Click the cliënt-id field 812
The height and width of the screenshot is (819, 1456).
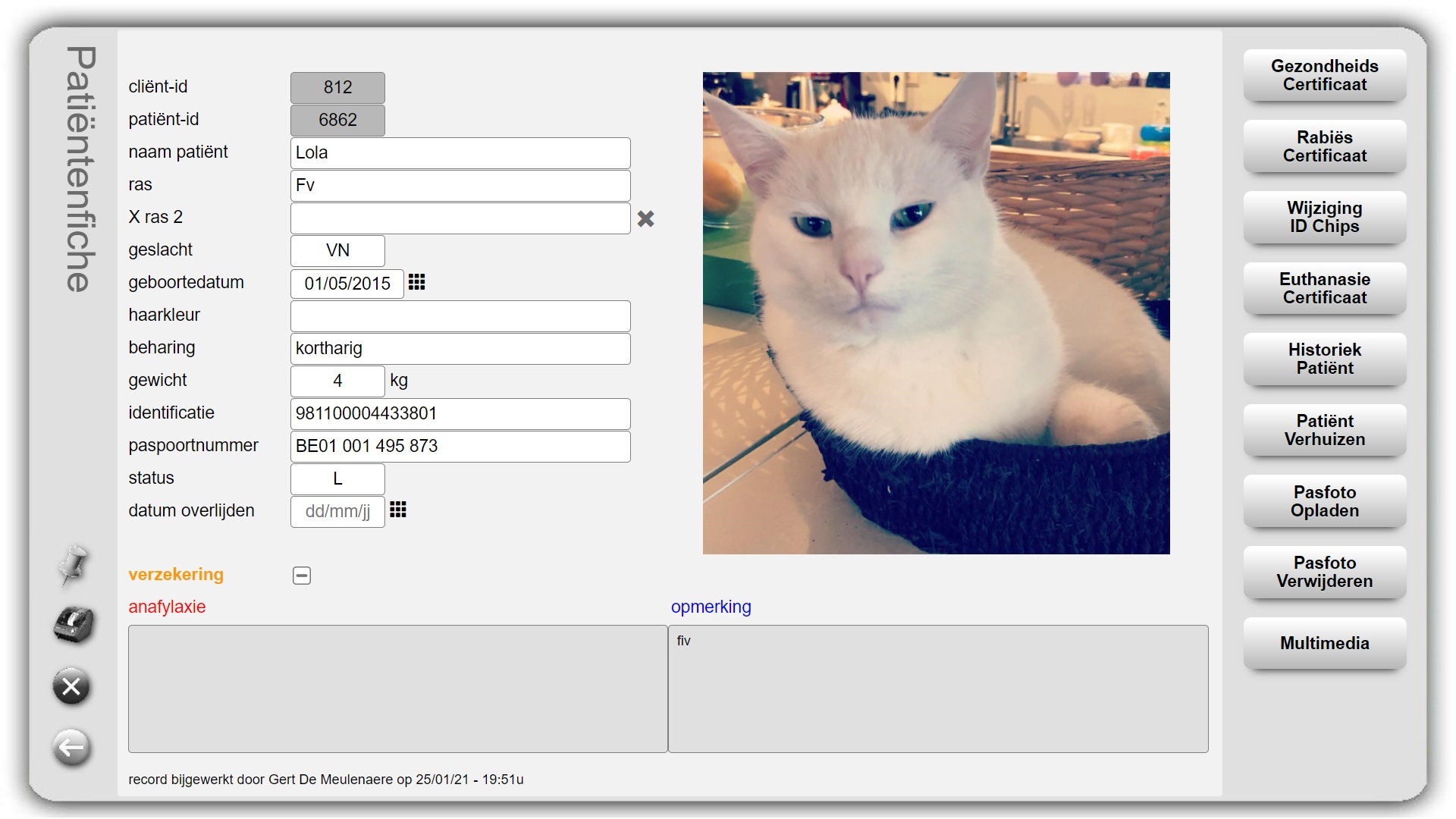[x=337, y=87]
